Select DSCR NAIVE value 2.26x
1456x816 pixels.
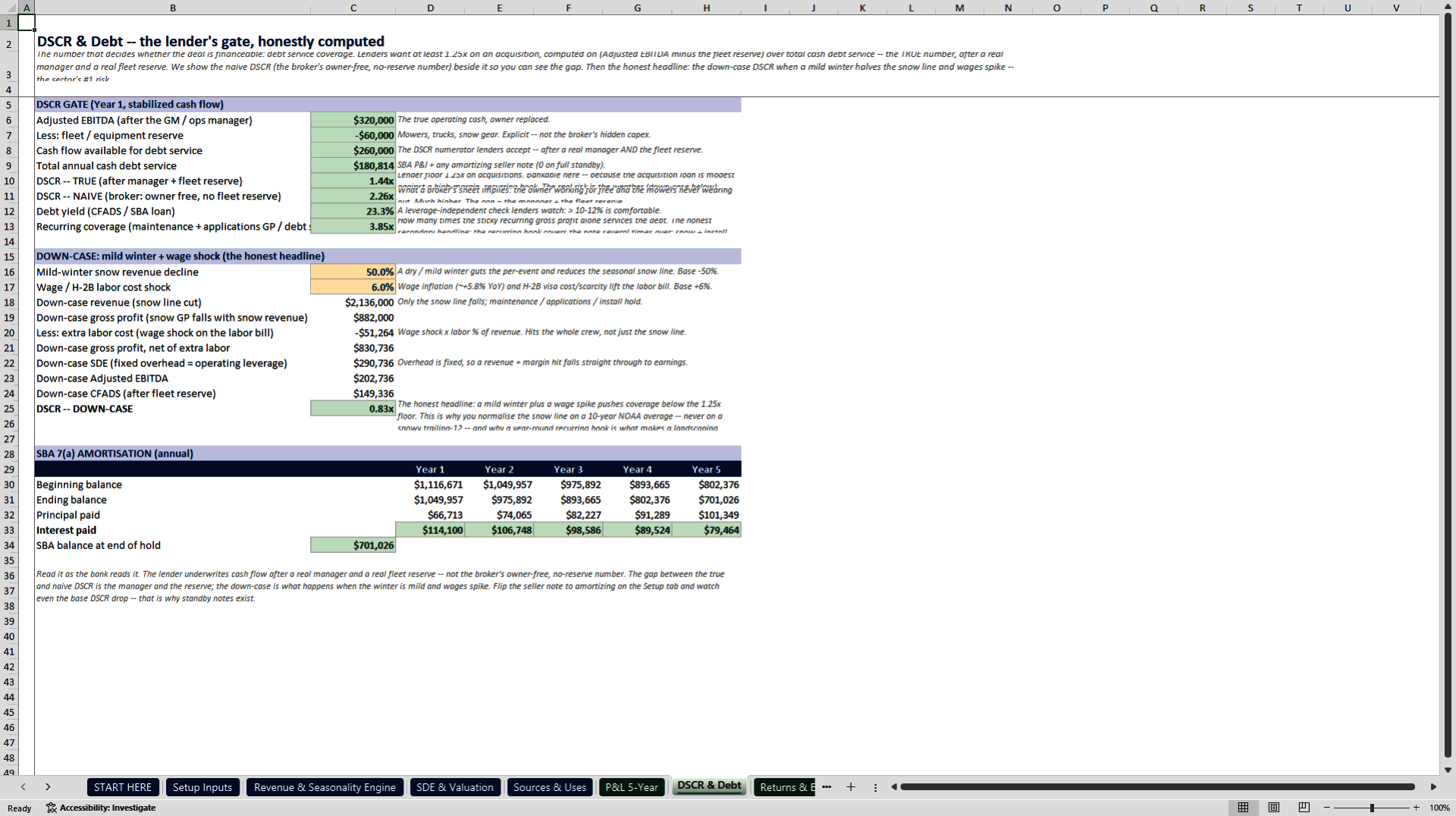click(353, 196)
